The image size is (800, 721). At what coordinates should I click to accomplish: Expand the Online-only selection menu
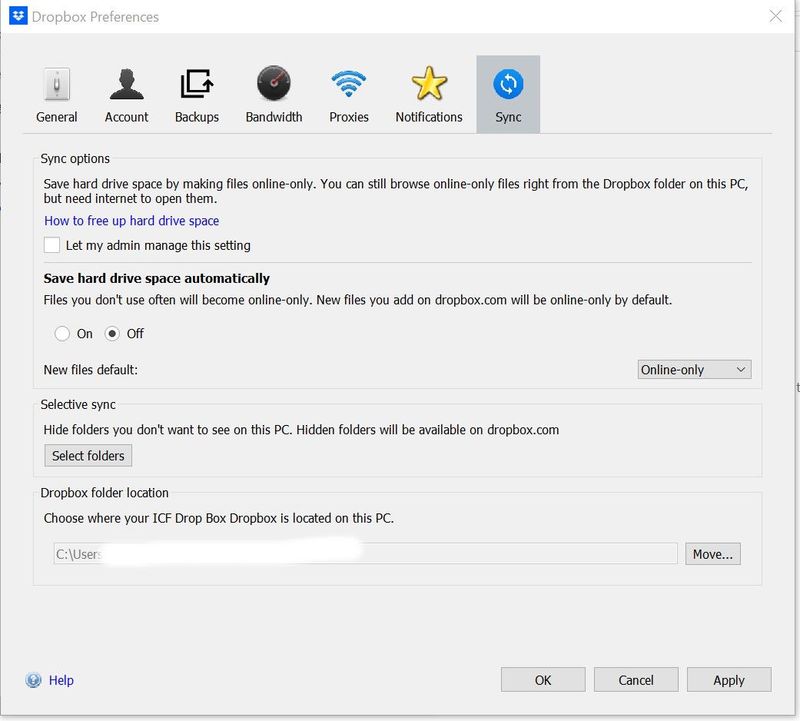(742, 368)
